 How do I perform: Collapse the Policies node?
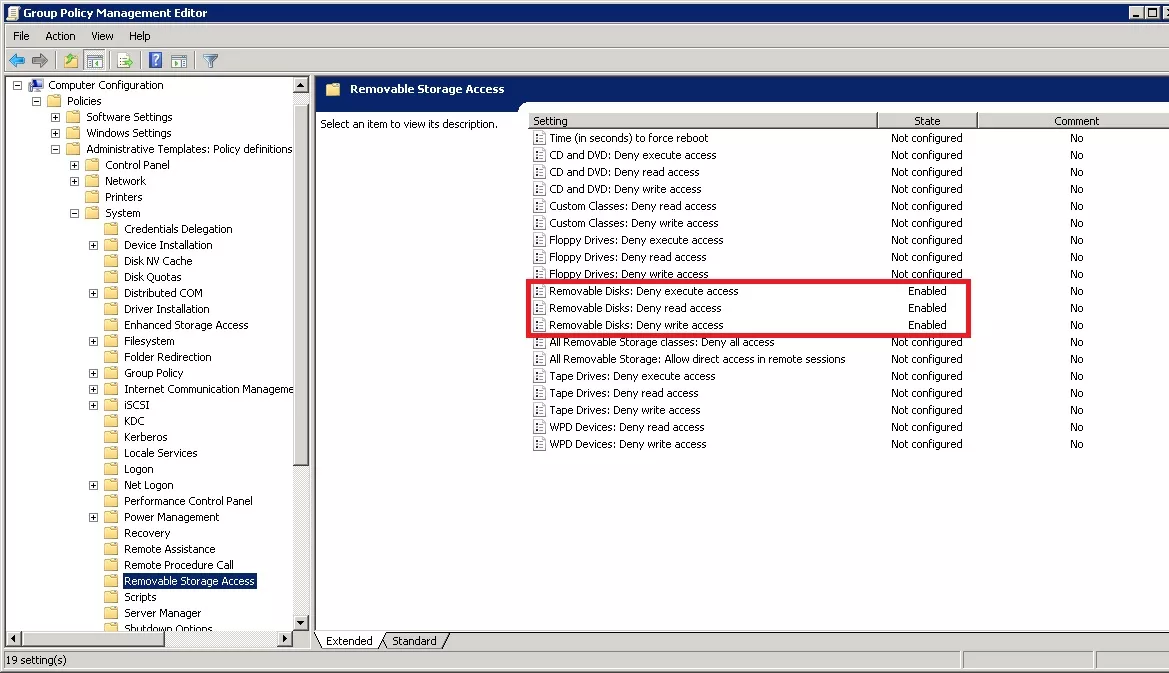coord(37,101)
